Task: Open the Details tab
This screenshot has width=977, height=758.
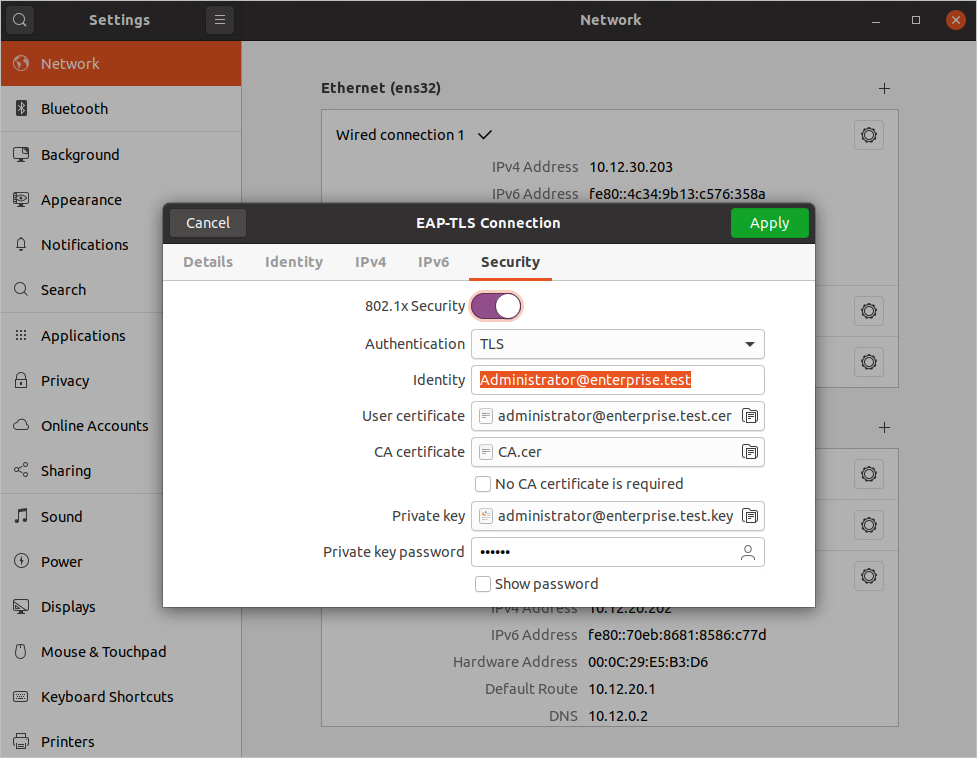Action: tap(208, 262)
